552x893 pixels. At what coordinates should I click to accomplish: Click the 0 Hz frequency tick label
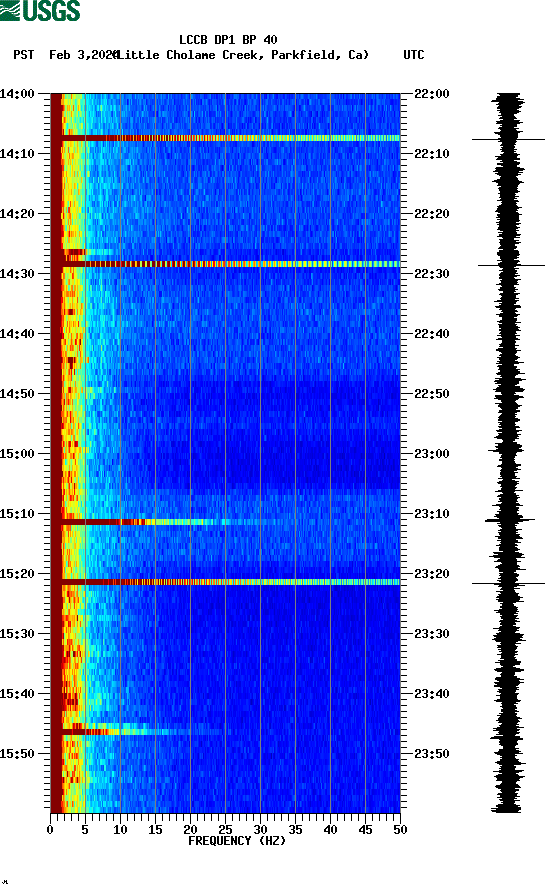[x=50, y=830]
